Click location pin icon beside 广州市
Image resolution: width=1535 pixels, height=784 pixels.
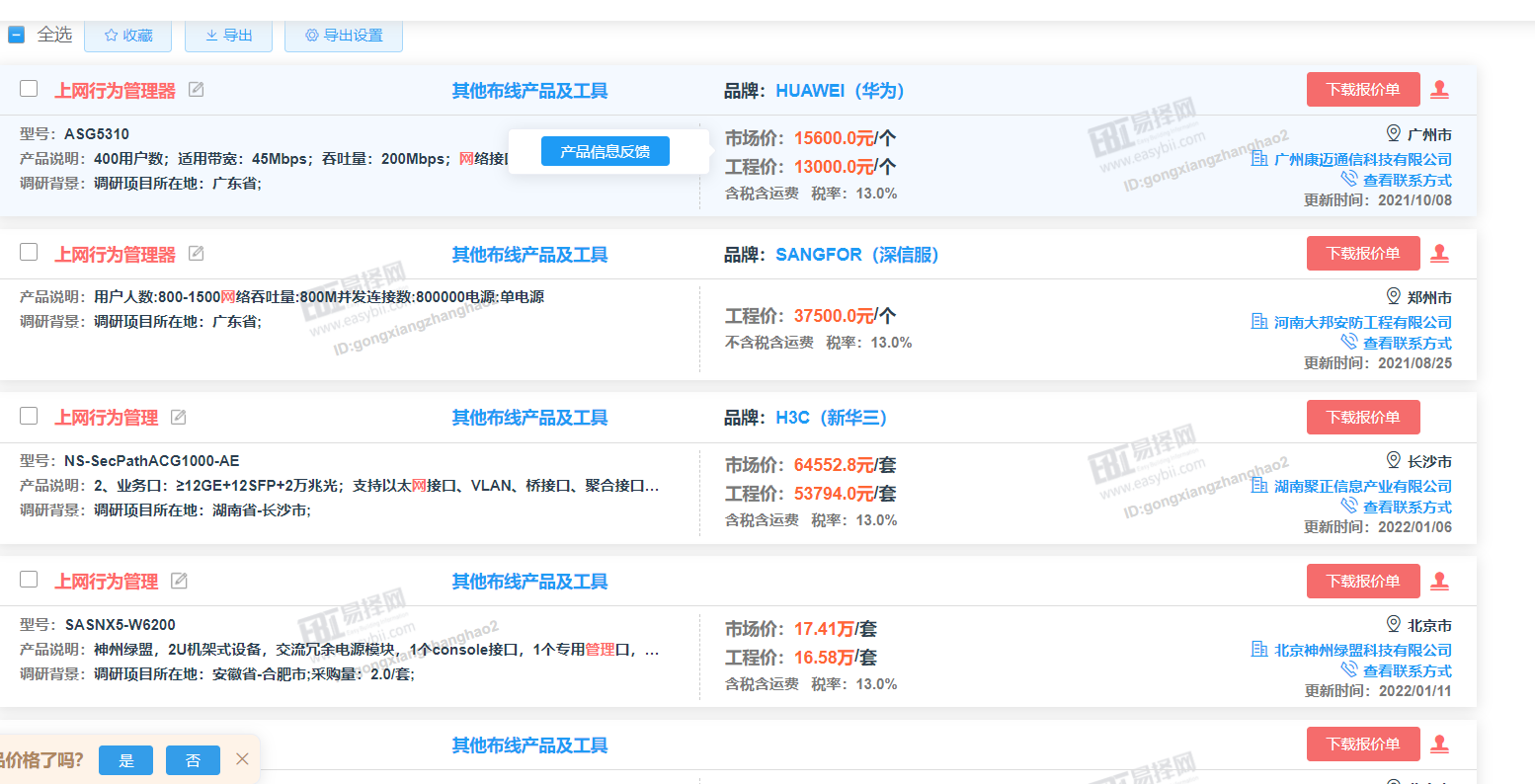(1394, 133)
